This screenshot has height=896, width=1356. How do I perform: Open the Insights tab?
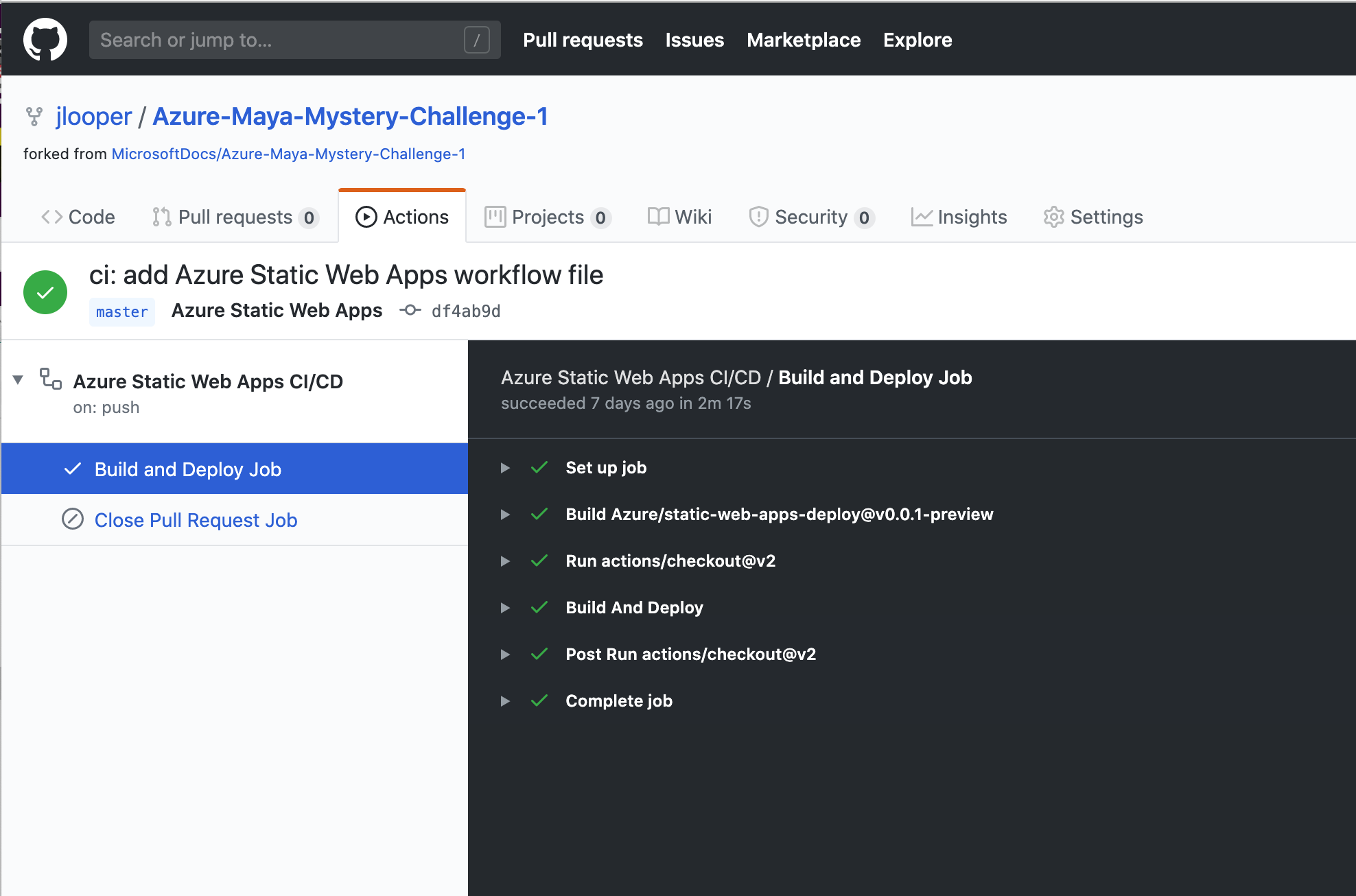click(959, 217)
